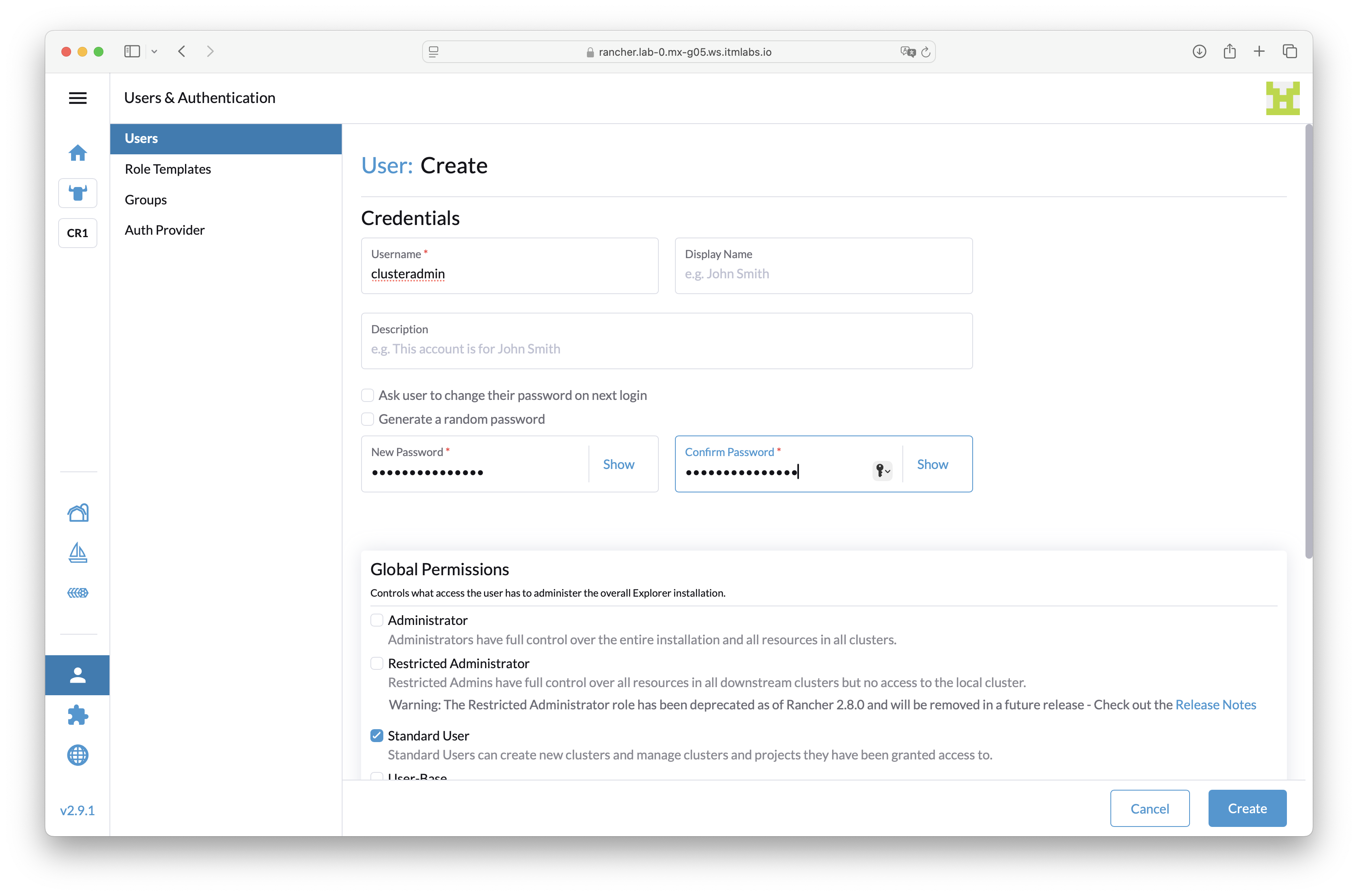1358x896 pixels.
Task: Open the browser tab options chevron
Action: [154, 51]
